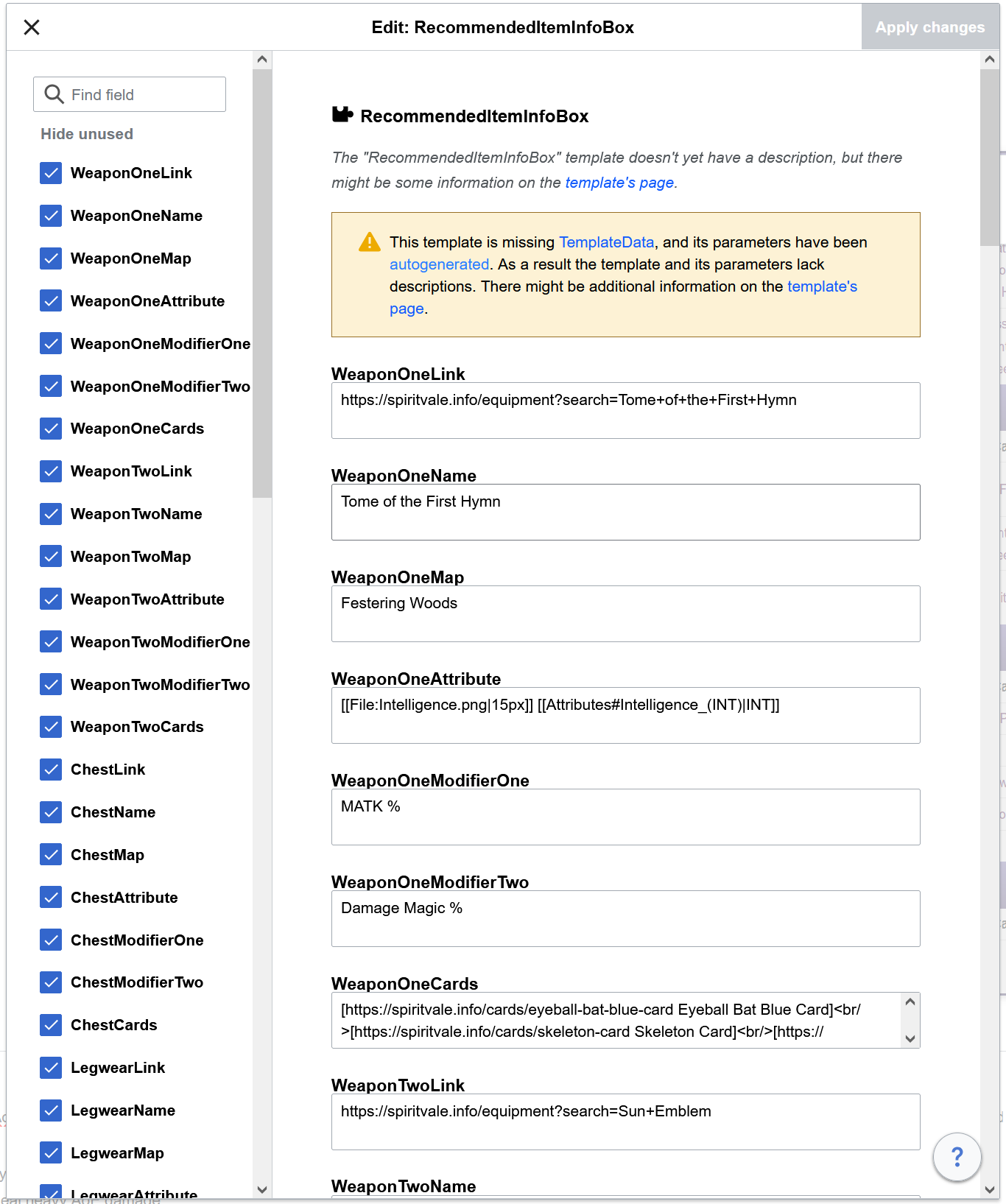This screenshot has height=1204, width=1006.
Task: Open the TemplateData link
Action: pyautogui.click(x=606, y=242)
